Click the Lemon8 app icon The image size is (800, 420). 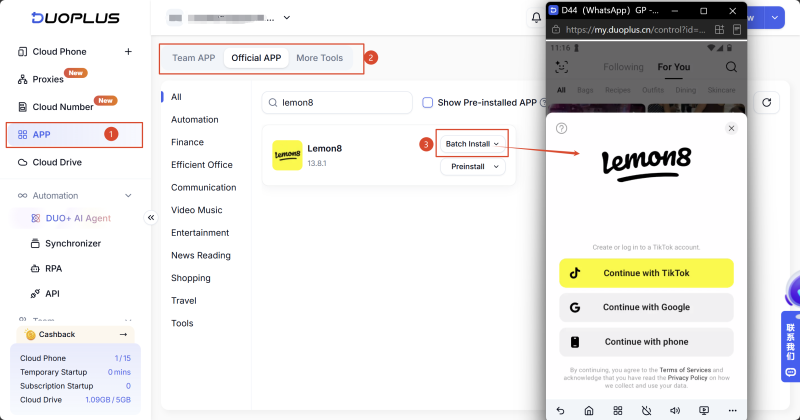(287, 155)
